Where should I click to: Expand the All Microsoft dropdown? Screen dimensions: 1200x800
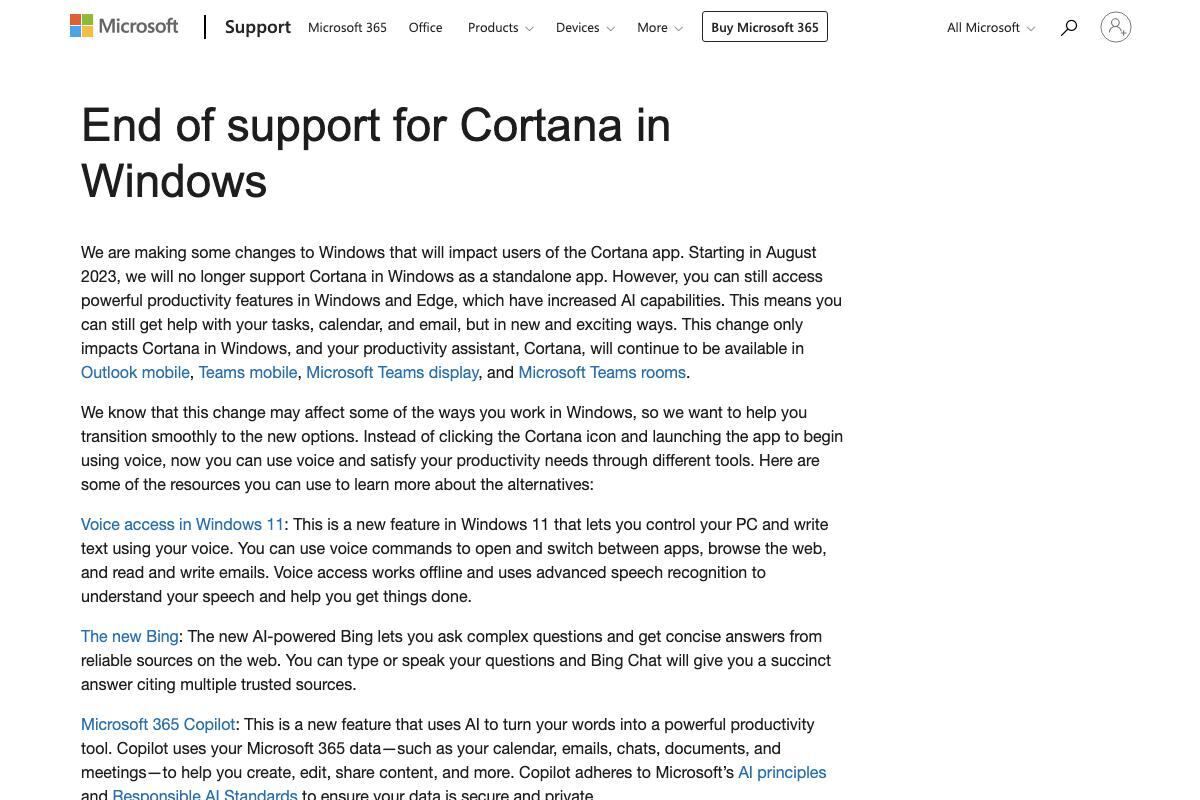[x=989, y=27]
